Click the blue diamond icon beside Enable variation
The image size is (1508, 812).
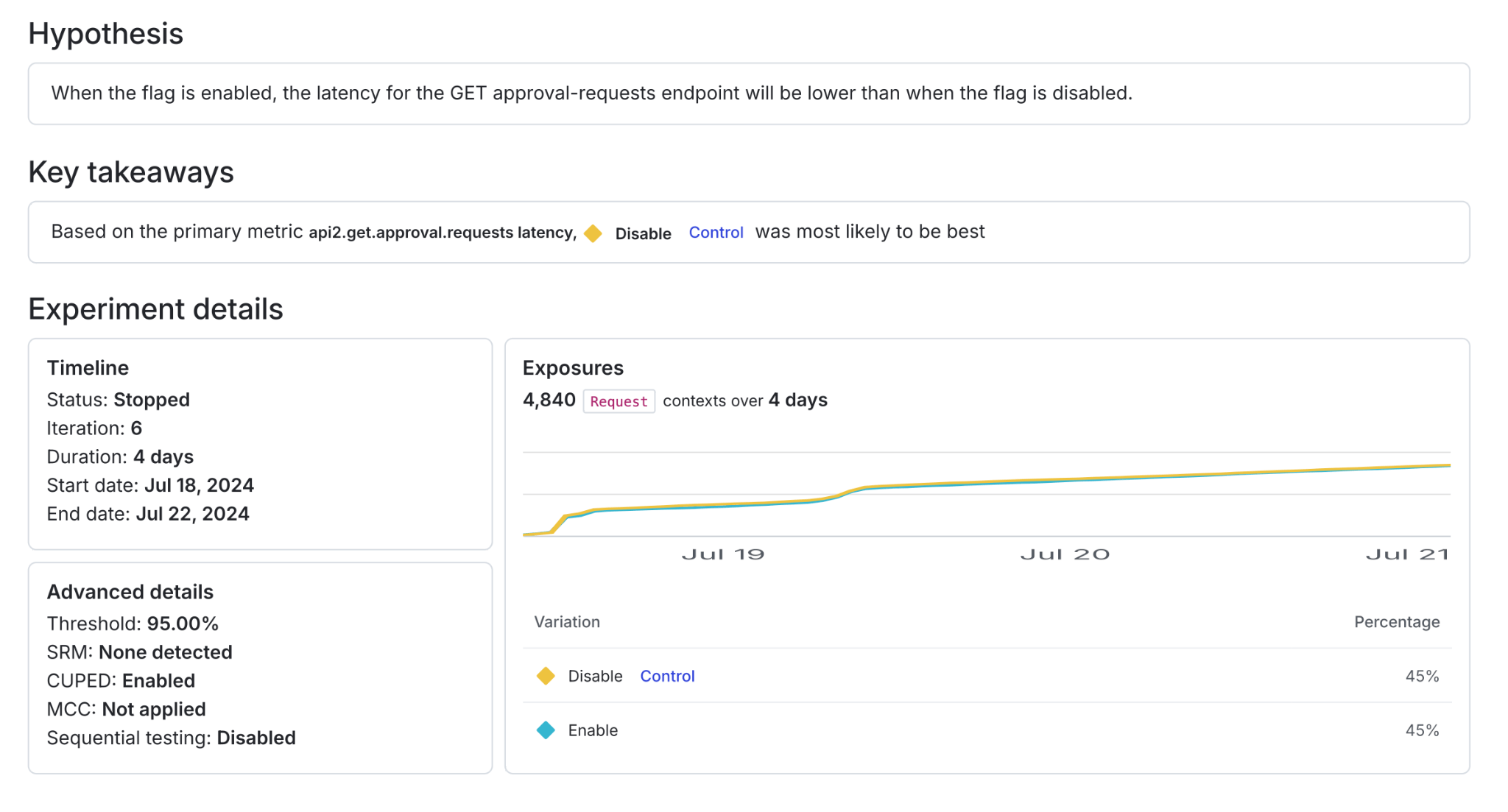tap(546, 730)
